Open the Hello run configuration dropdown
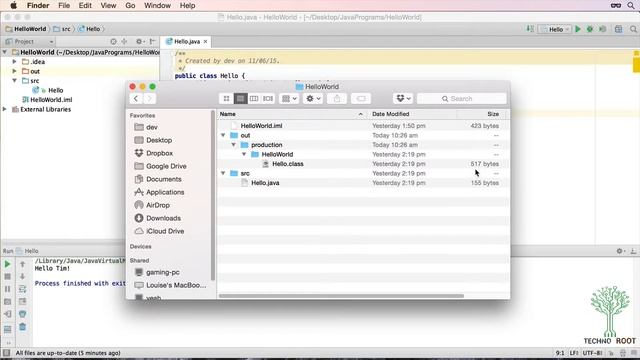 click(555, 29)
